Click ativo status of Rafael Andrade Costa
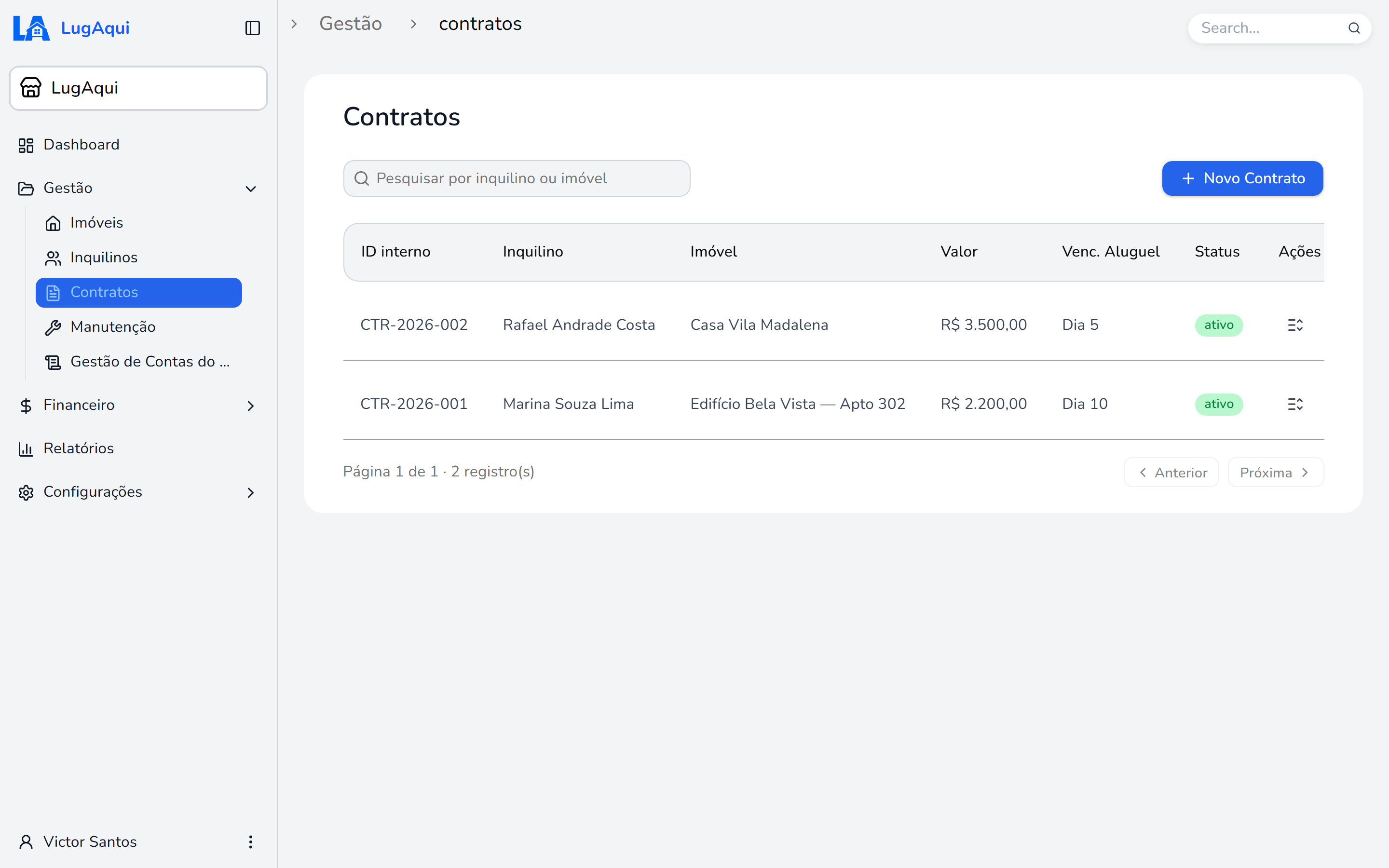This screenshot has height=868, width=1389. tap(1219, 325)
